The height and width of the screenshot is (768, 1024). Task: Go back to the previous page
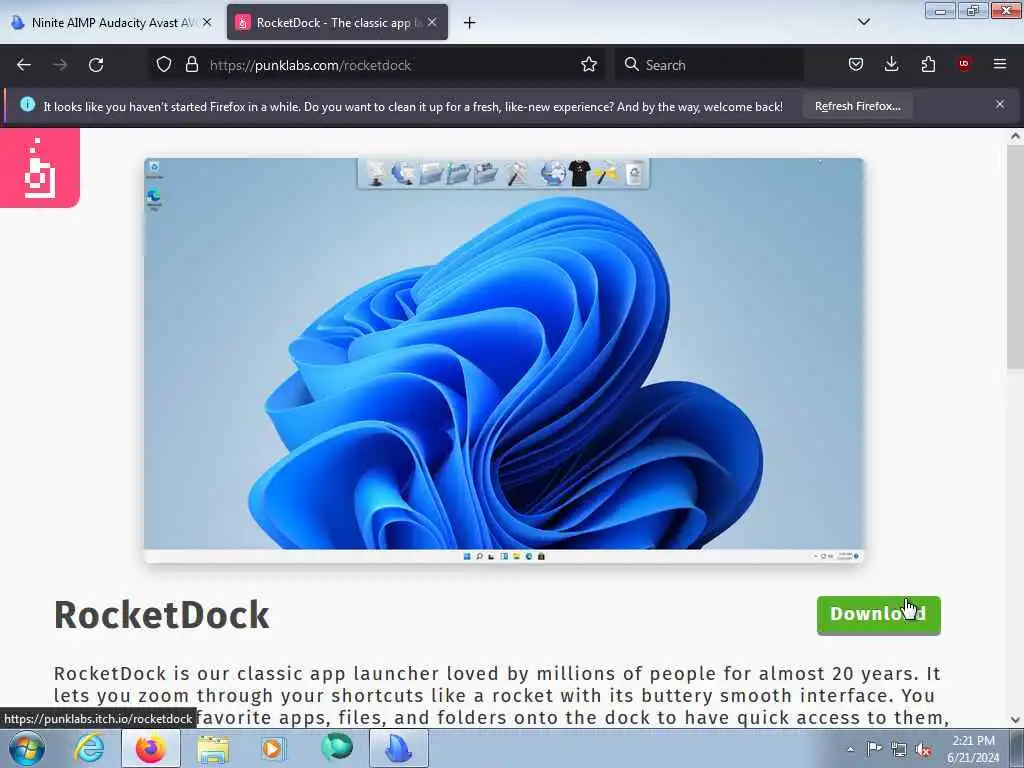24,65
